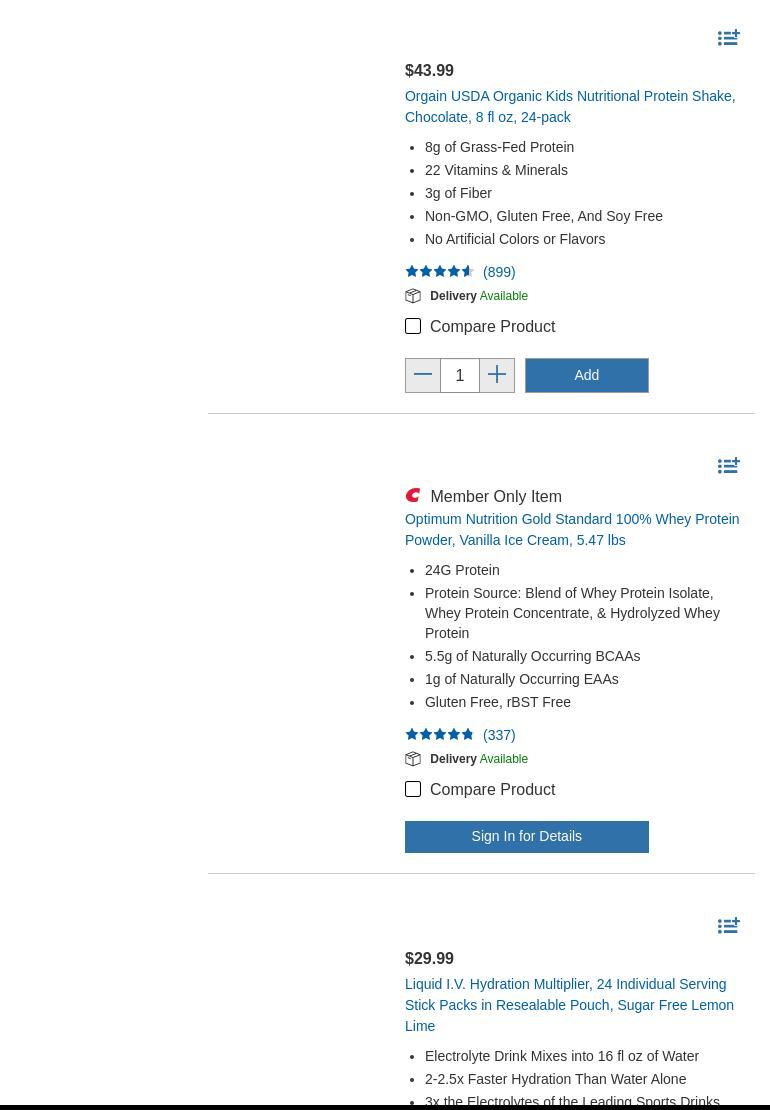
Task: Add Orgain shake to a list
Action: pos(728,38)
